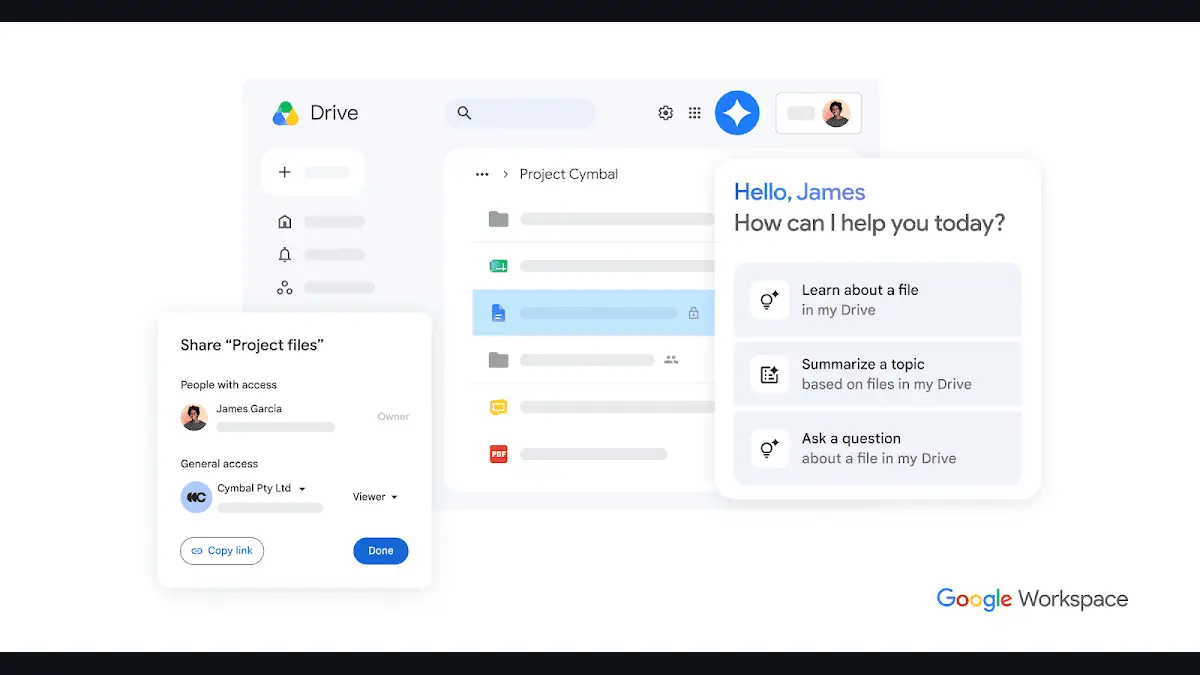Click the lightbulb icon beside Ask a question
The image size is (1200, 675).
pos(769,449)
